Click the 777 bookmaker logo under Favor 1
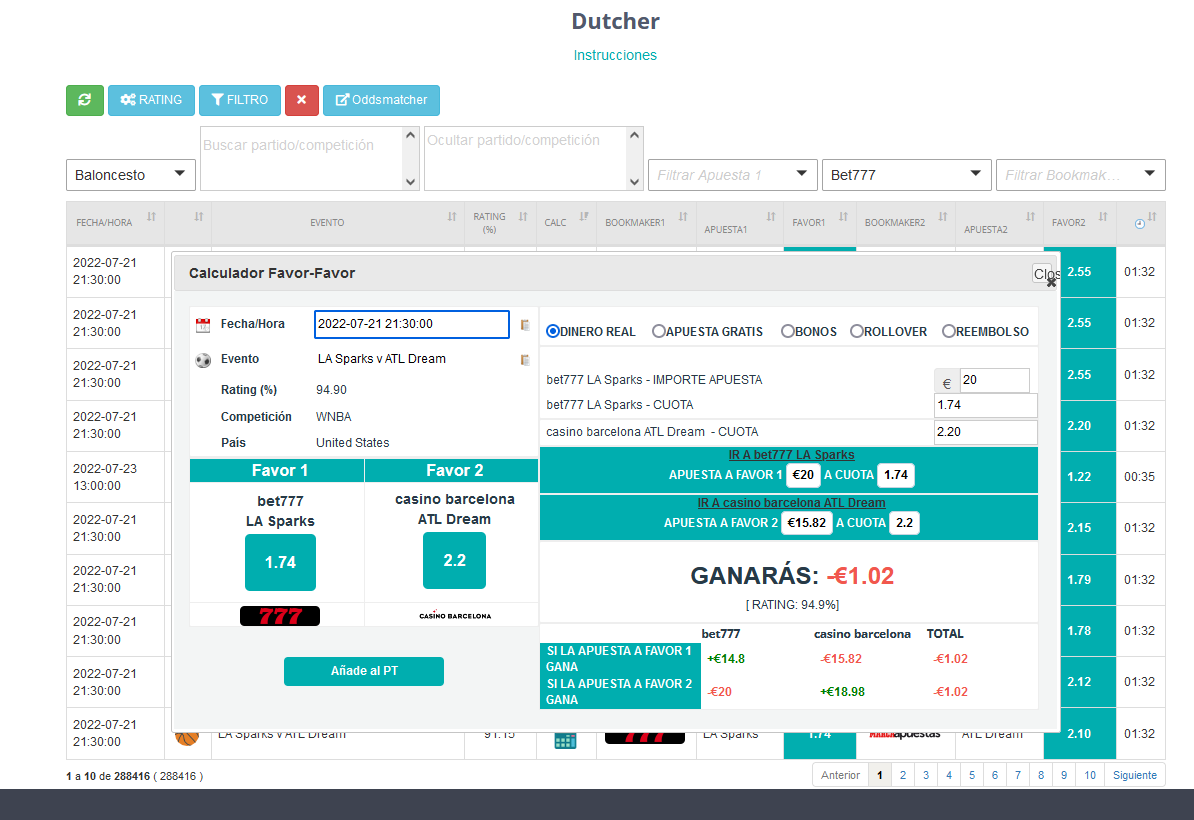 (x=279, y=615)
